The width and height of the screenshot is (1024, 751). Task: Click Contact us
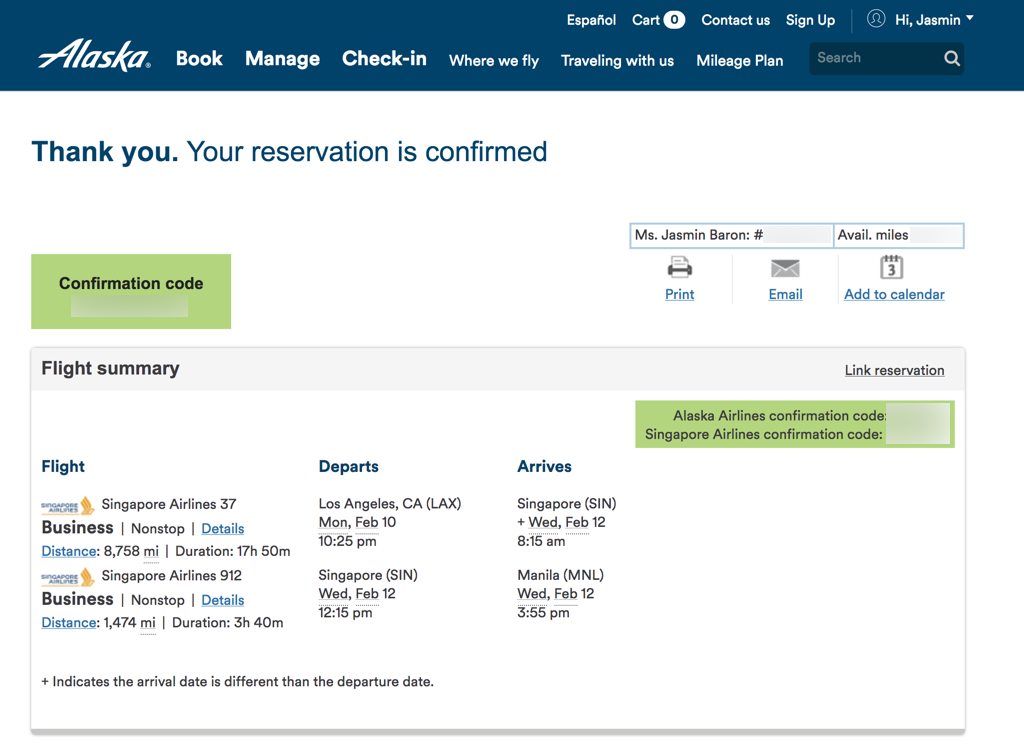click(x=735, y=19)
